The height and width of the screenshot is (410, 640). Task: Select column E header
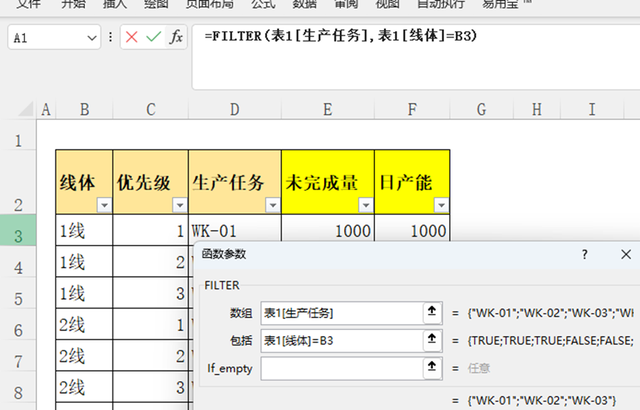click(x=328, y=109)
